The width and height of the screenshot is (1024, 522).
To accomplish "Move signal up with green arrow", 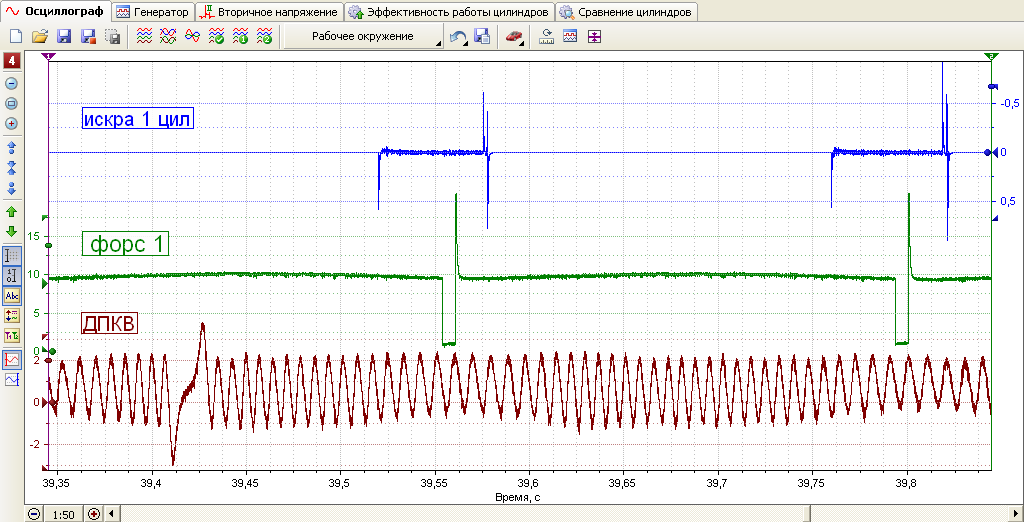I will click(x=11, y=212).
